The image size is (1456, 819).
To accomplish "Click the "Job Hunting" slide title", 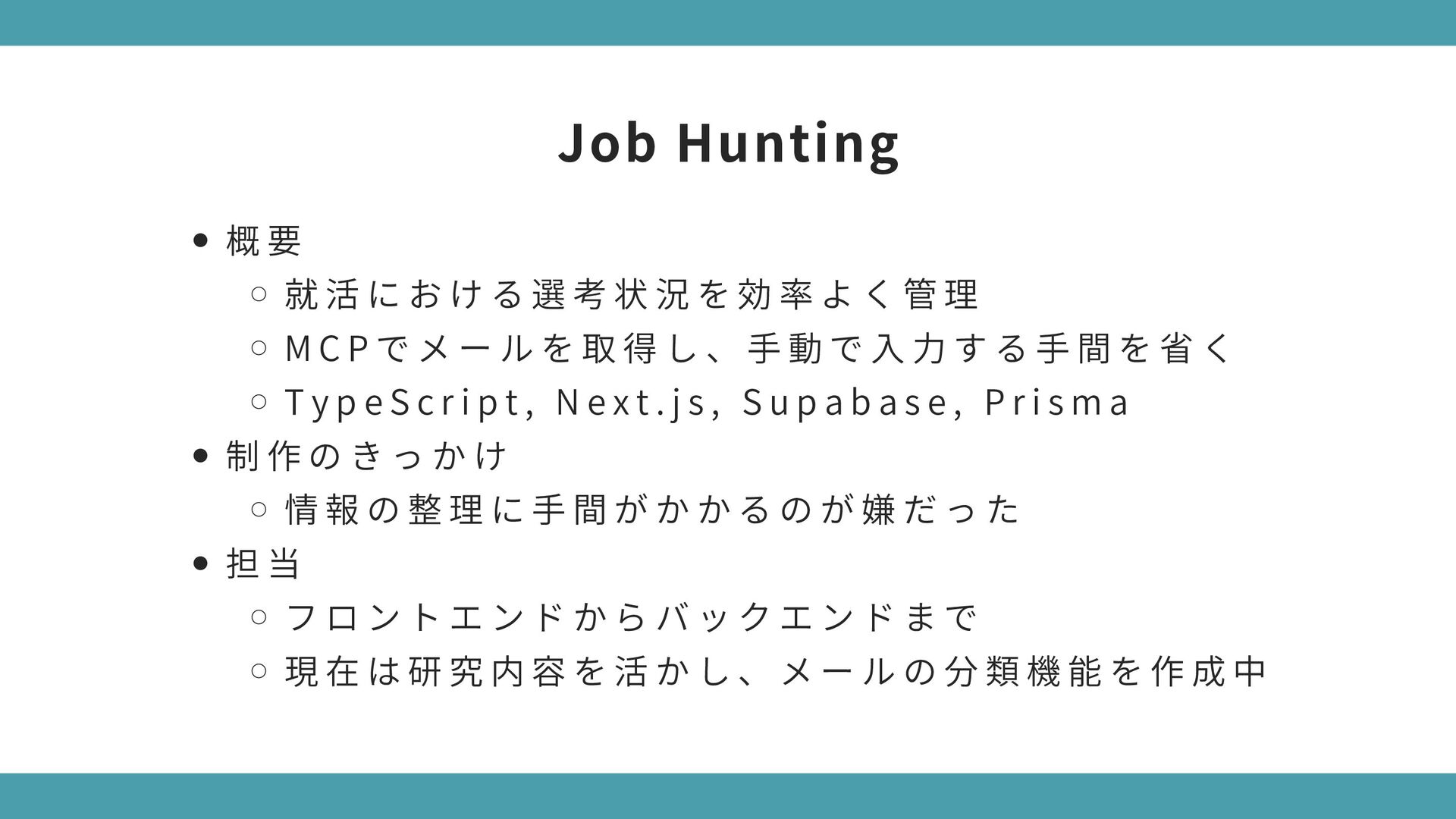I will [x=728, y=143].
